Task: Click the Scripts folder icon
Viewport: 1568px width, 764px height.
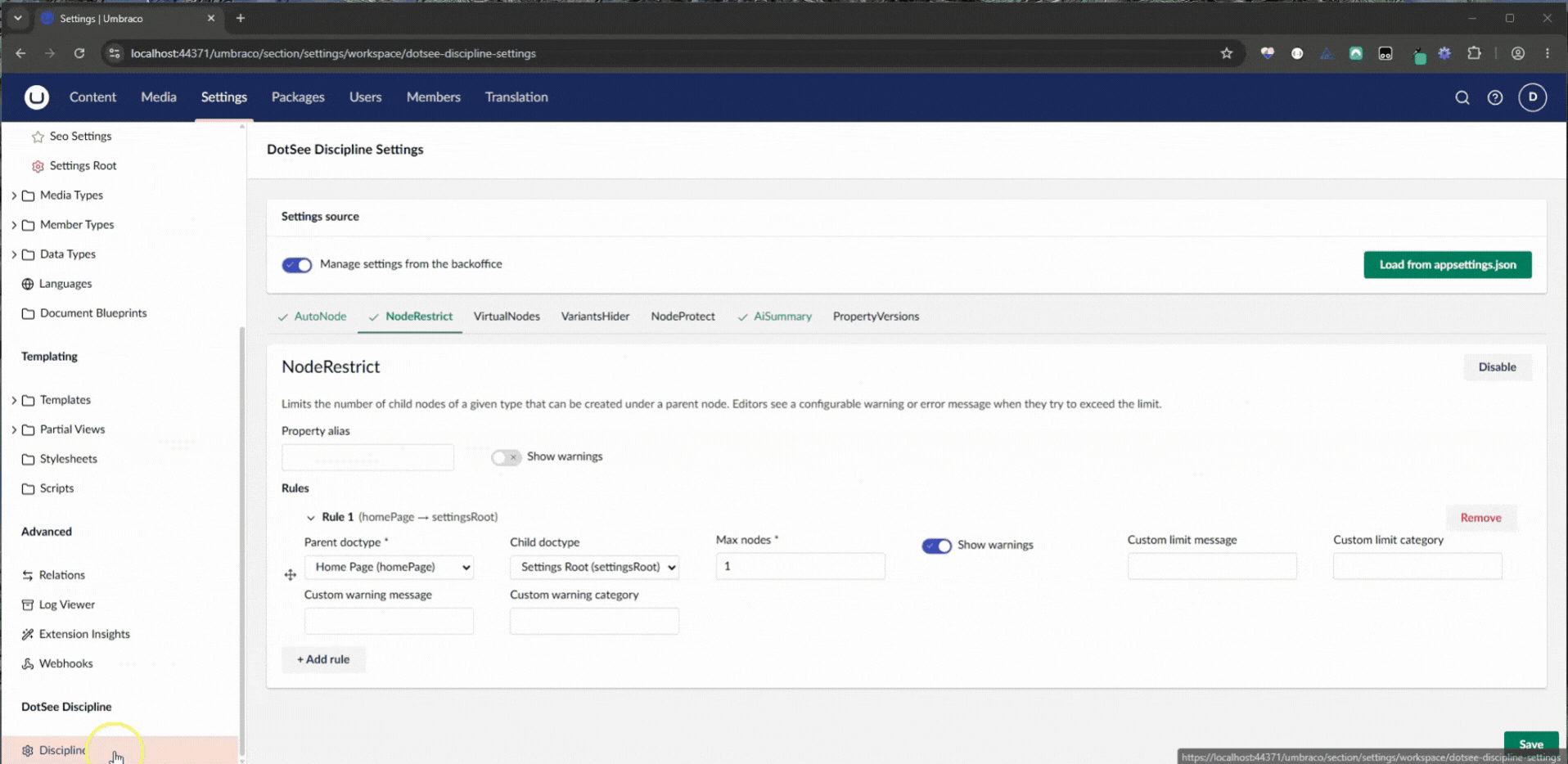Action: point(28,488)
